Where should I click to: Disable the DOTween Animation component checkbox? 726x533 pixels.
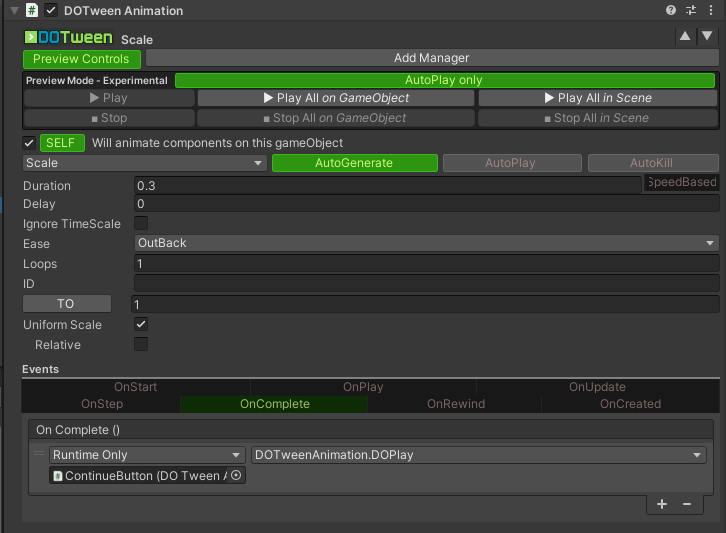[51, 10]
